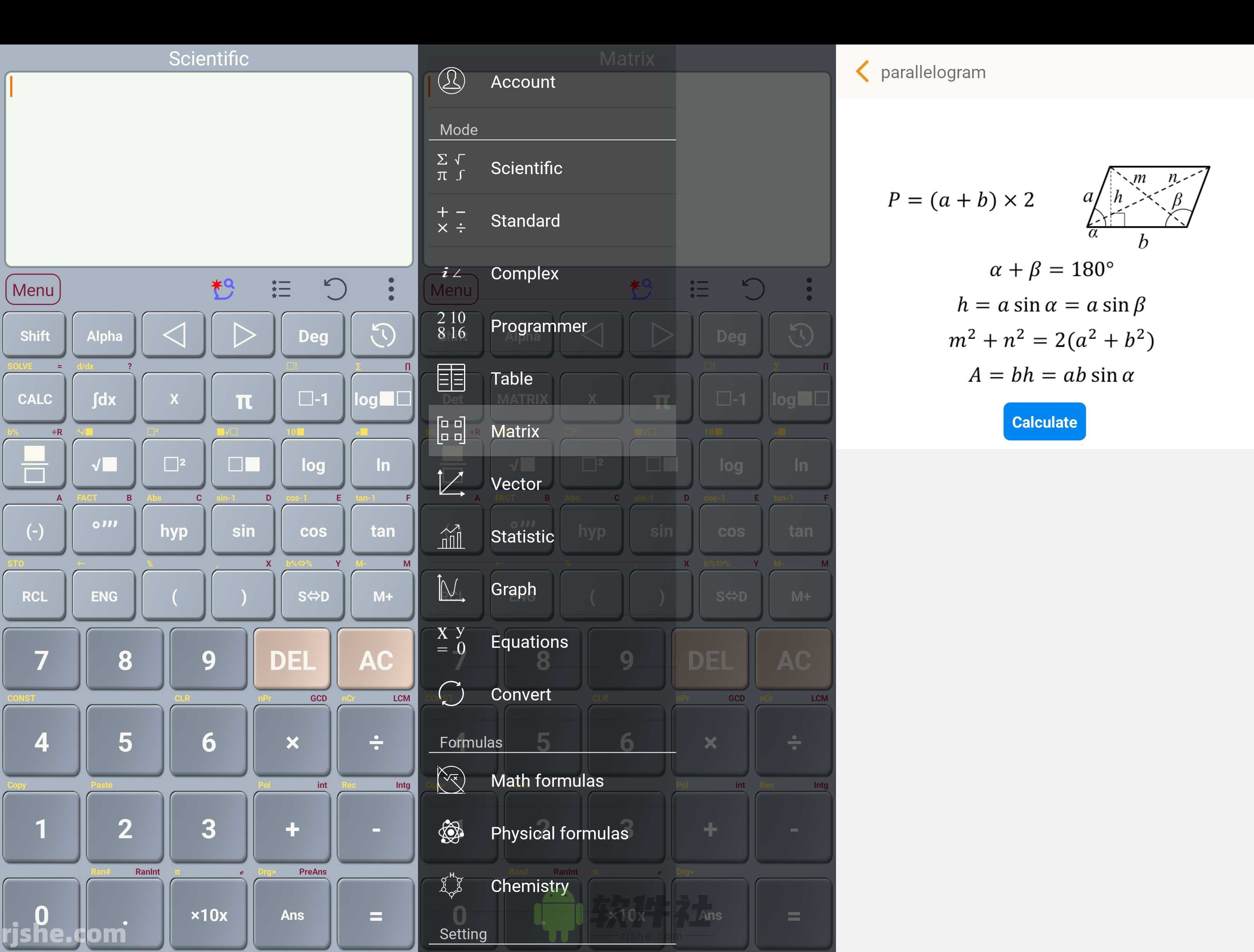The height and width of the screenshot is (952, 1254).
Task: Open the Equations solver
Action: click(529, 641)
